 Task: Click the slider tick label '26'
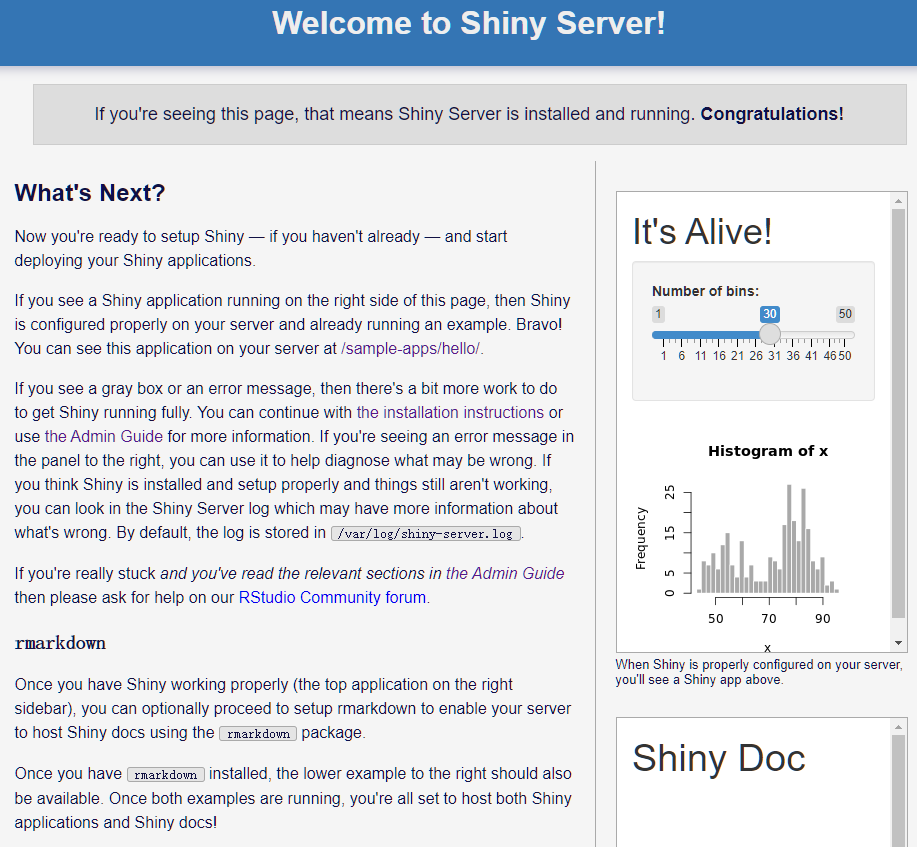coord(756,356)
